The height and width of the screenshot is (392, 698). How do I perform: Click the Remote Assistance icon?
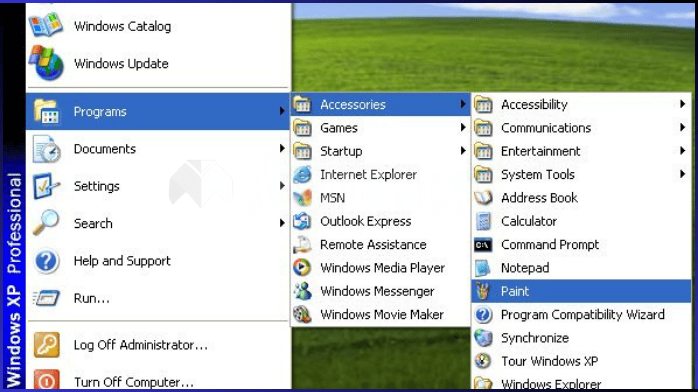tap(303, 244)
